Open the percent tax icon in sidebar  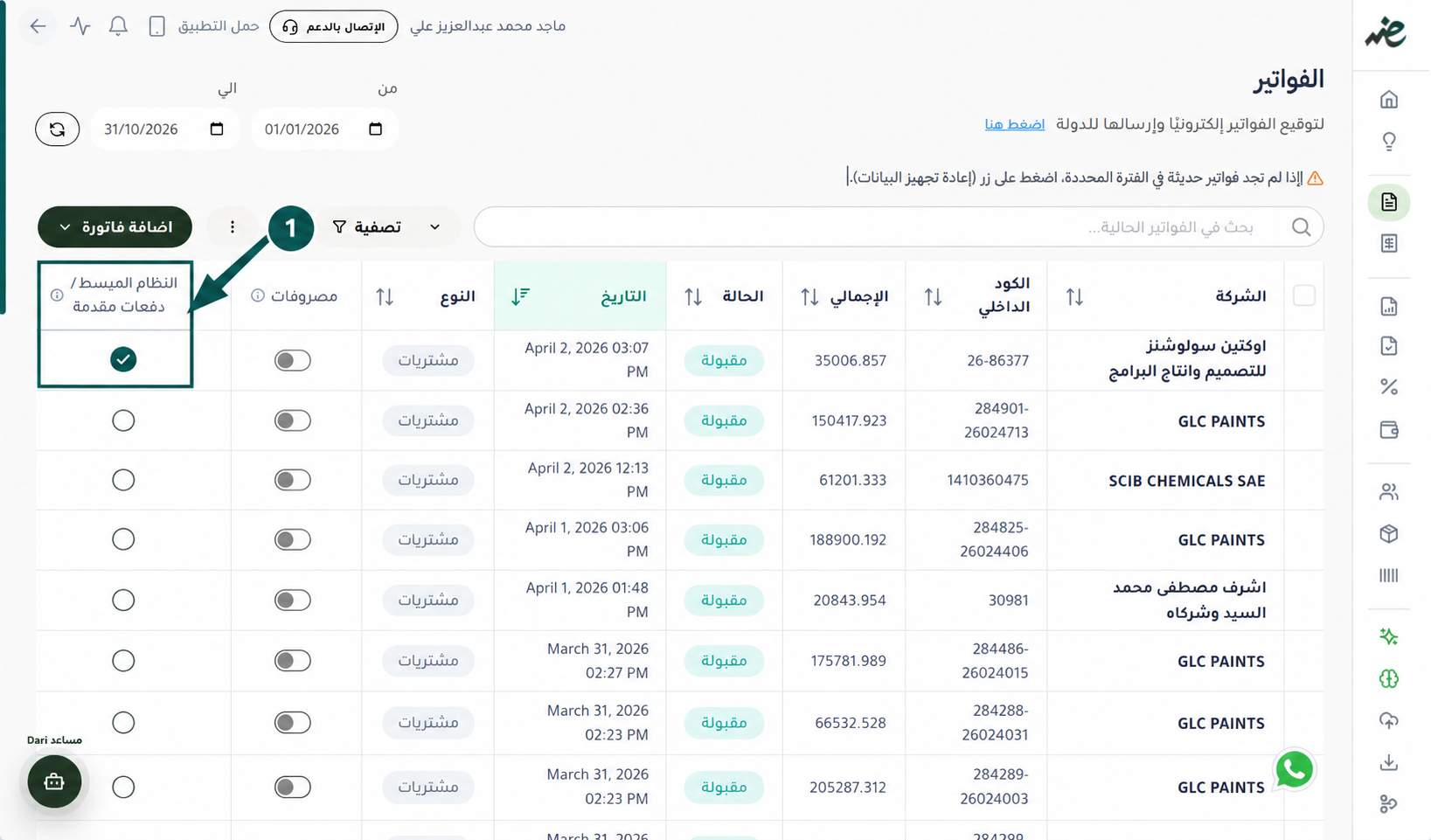pos(1388,387)
